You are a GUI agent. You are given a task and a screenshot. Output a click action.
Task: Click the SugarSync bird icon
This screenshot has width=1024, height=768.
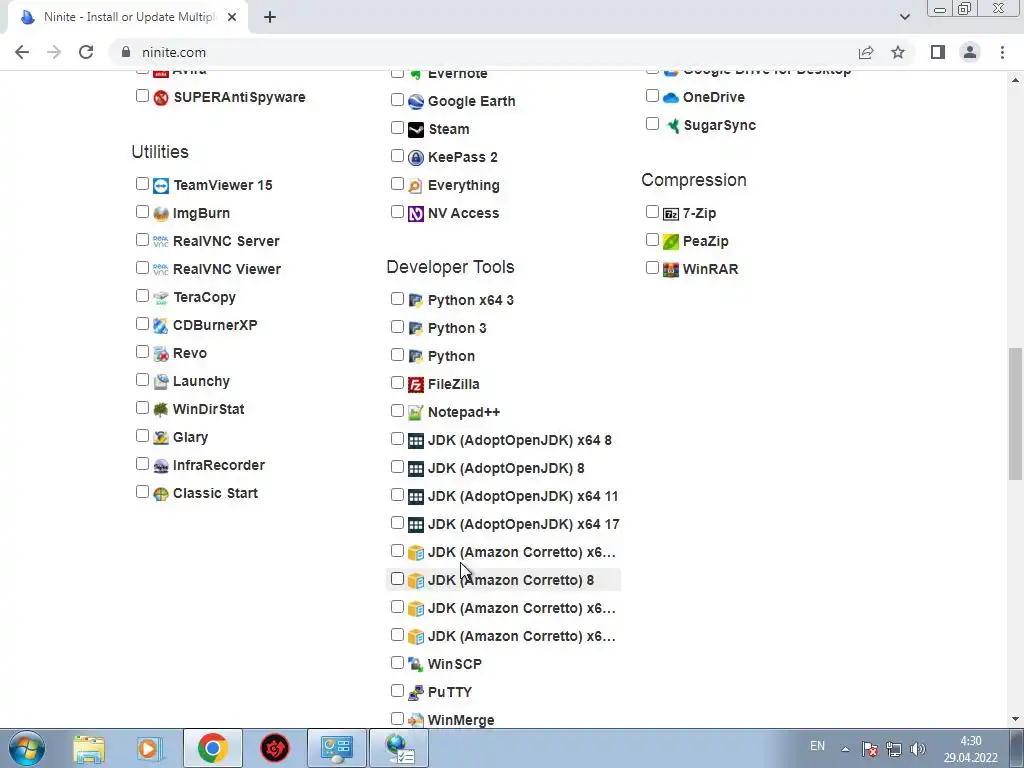[671, 125]
